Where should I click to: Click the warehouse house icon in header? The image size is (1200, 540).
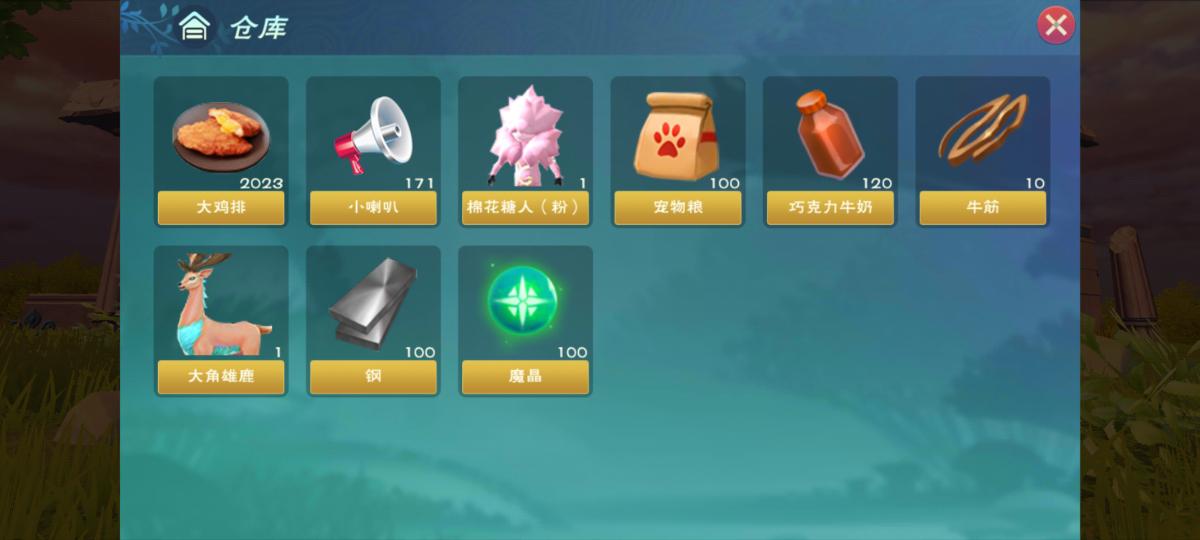[x=194, y=27]
